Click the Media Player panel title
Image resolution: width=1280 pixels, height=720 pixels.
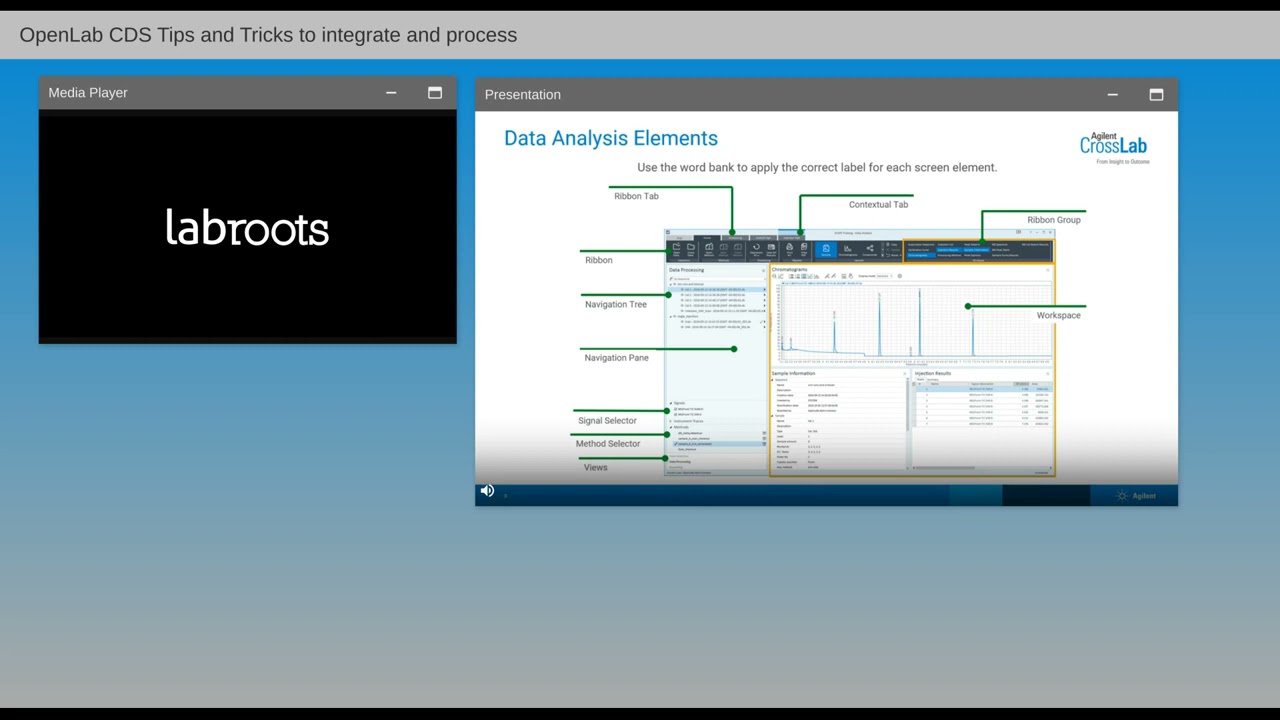(x=88, y=93)
